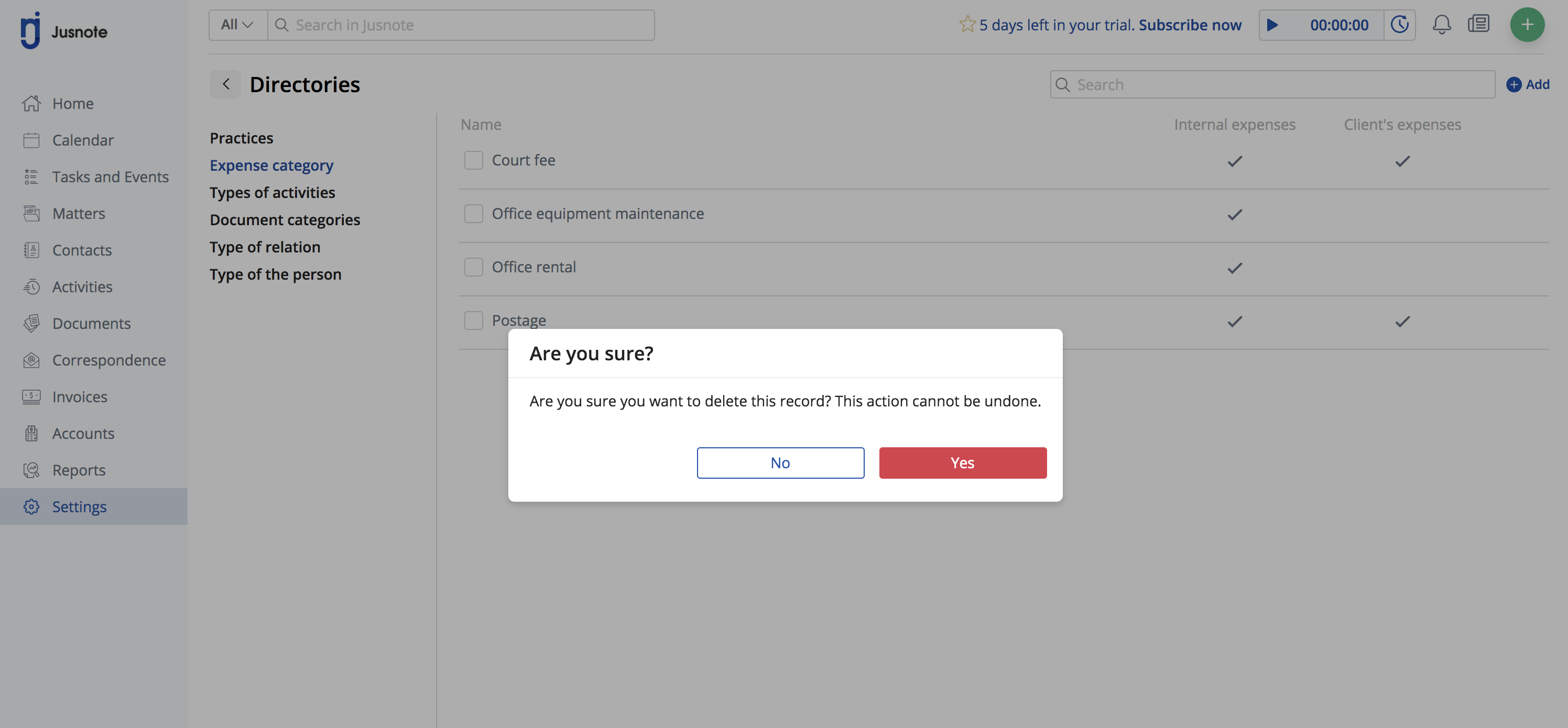Screen dimensions: 1568x728
Task: Tick the Office rental checkbox
Action: pos(473,267)
